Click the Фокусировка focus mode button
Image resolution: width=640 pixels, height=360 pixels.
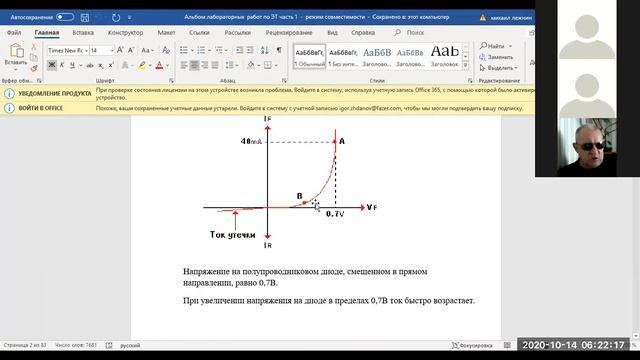coord(472,345)
